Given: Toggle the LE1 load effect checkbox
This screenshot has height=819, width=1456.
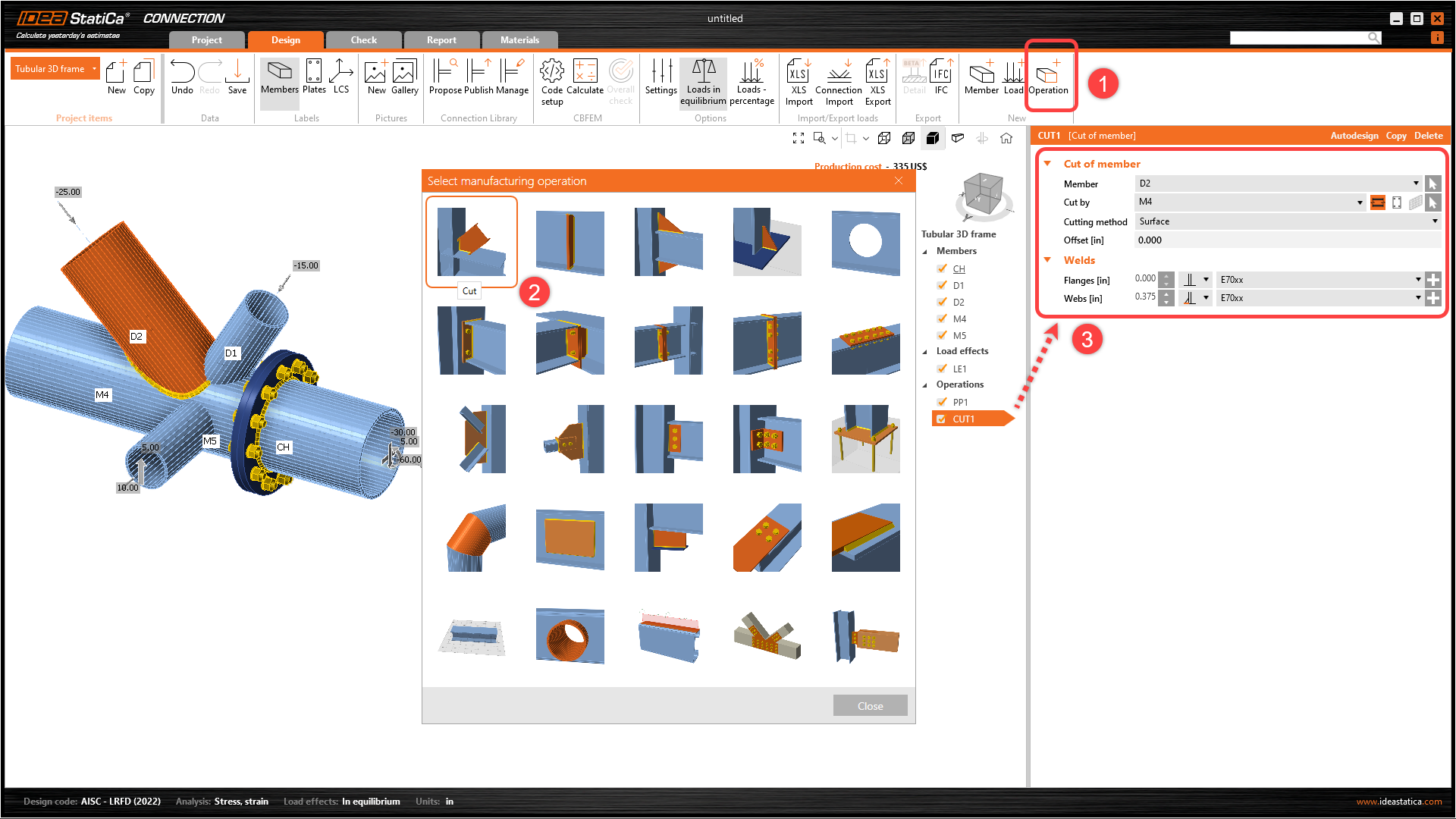Looking at the screenshot, I should tap(942, 369).
